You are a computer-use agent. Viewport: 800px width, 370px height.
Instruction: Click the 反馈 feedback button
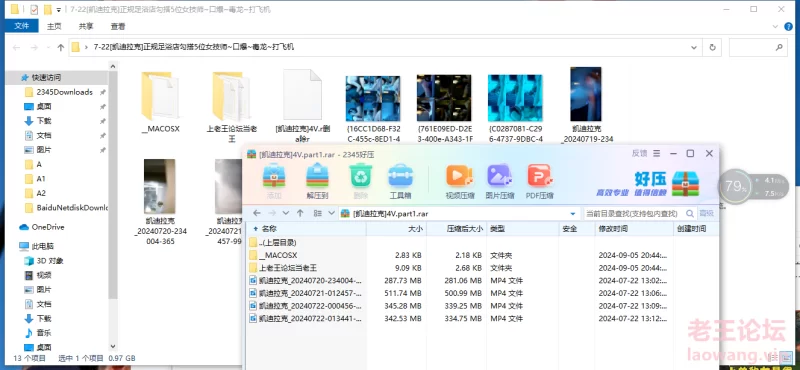pyautogui.click(x=639, y=154)
